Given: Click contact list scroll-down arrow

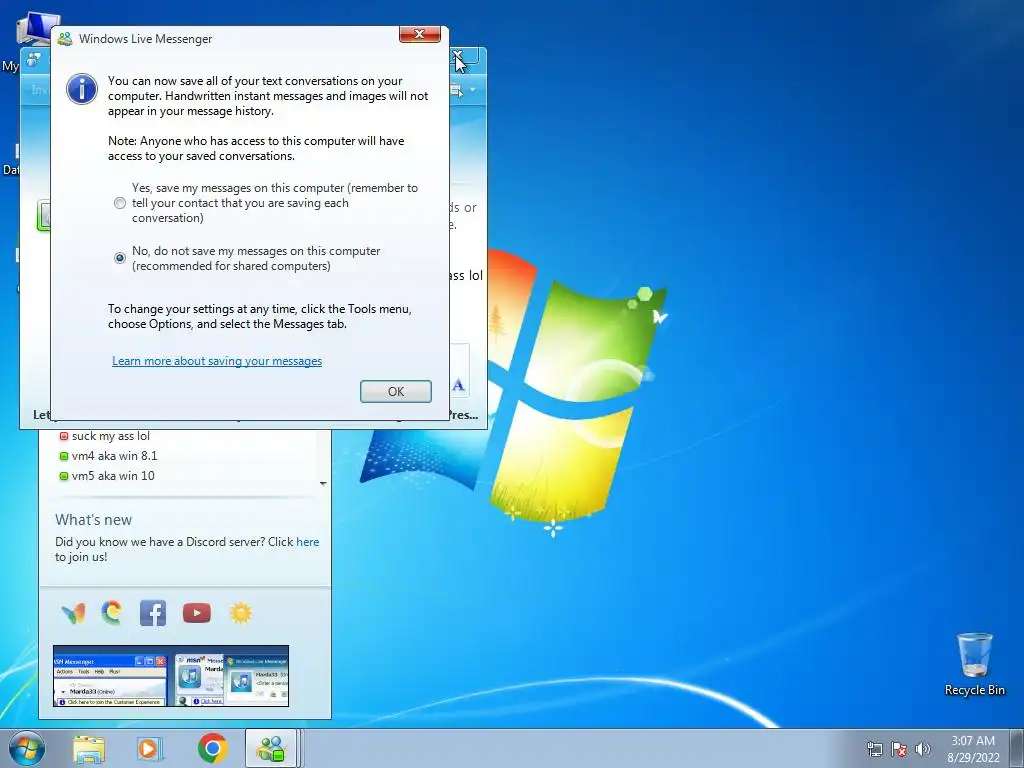Looking at the screenshot, I should tap(323, 484).
